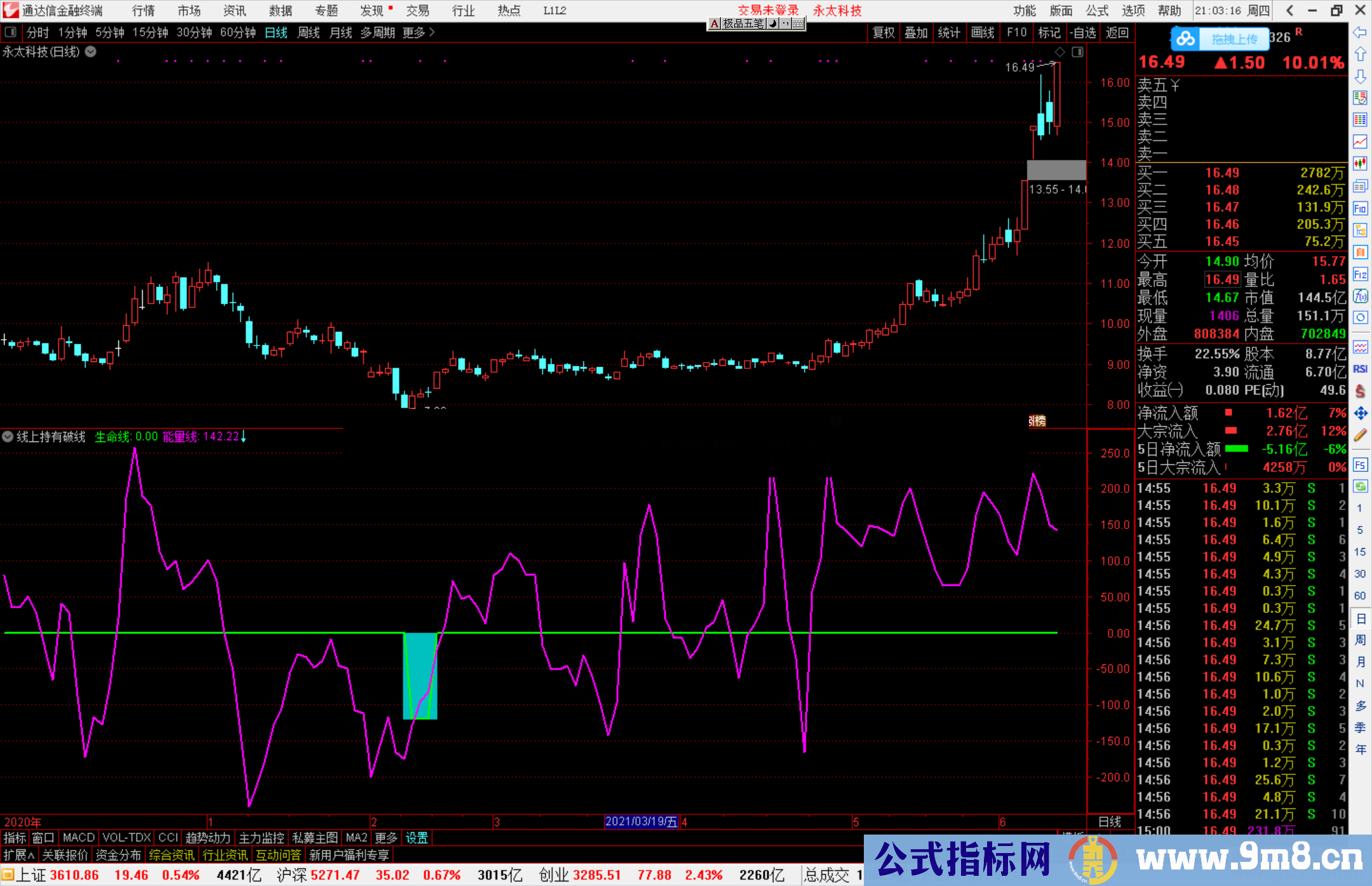Click the 2021/03/19 date marker on timeline

[x=641, y=821]
